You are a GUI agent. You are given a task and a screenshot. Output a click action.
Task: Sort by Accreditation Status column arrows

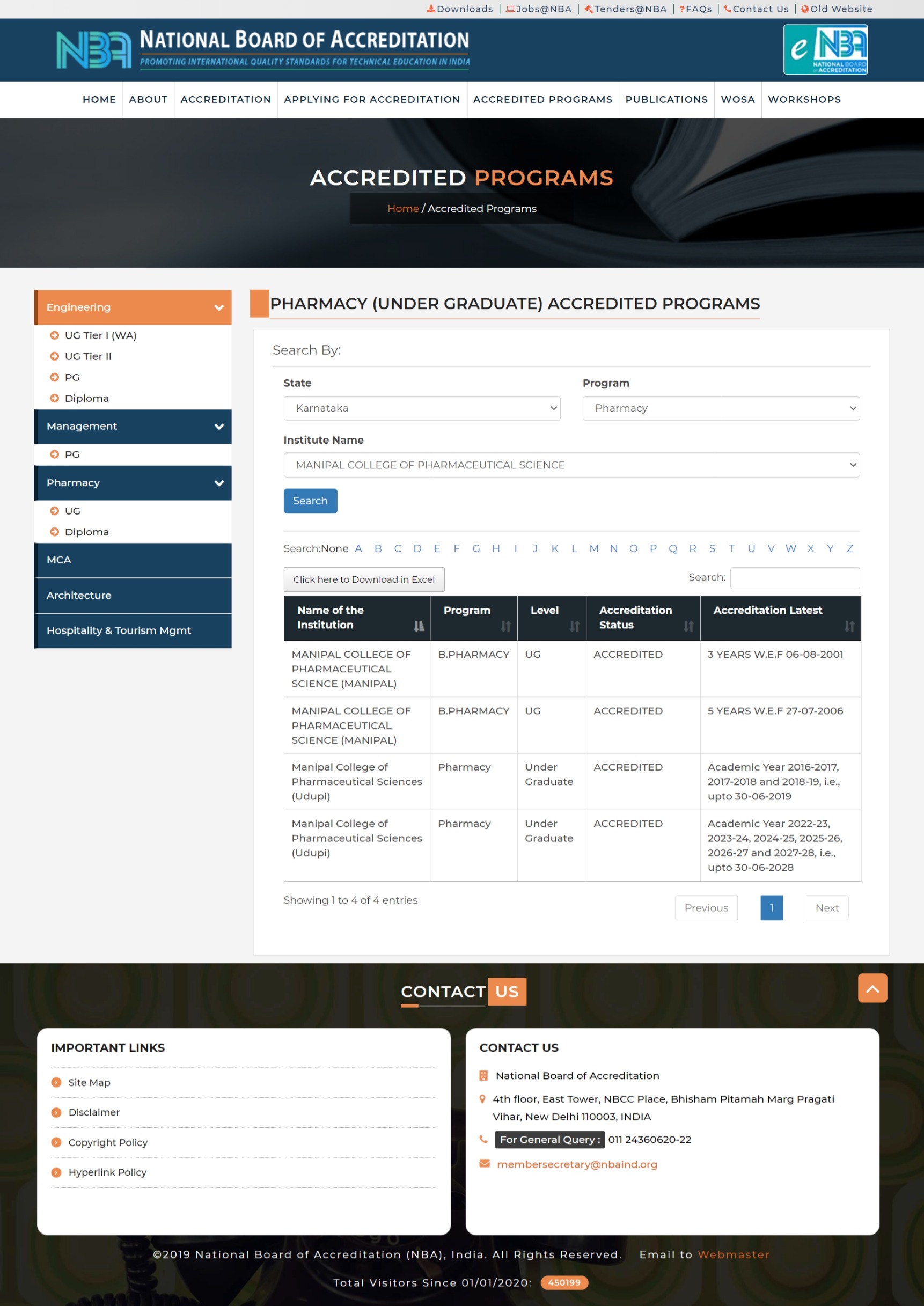688,626
